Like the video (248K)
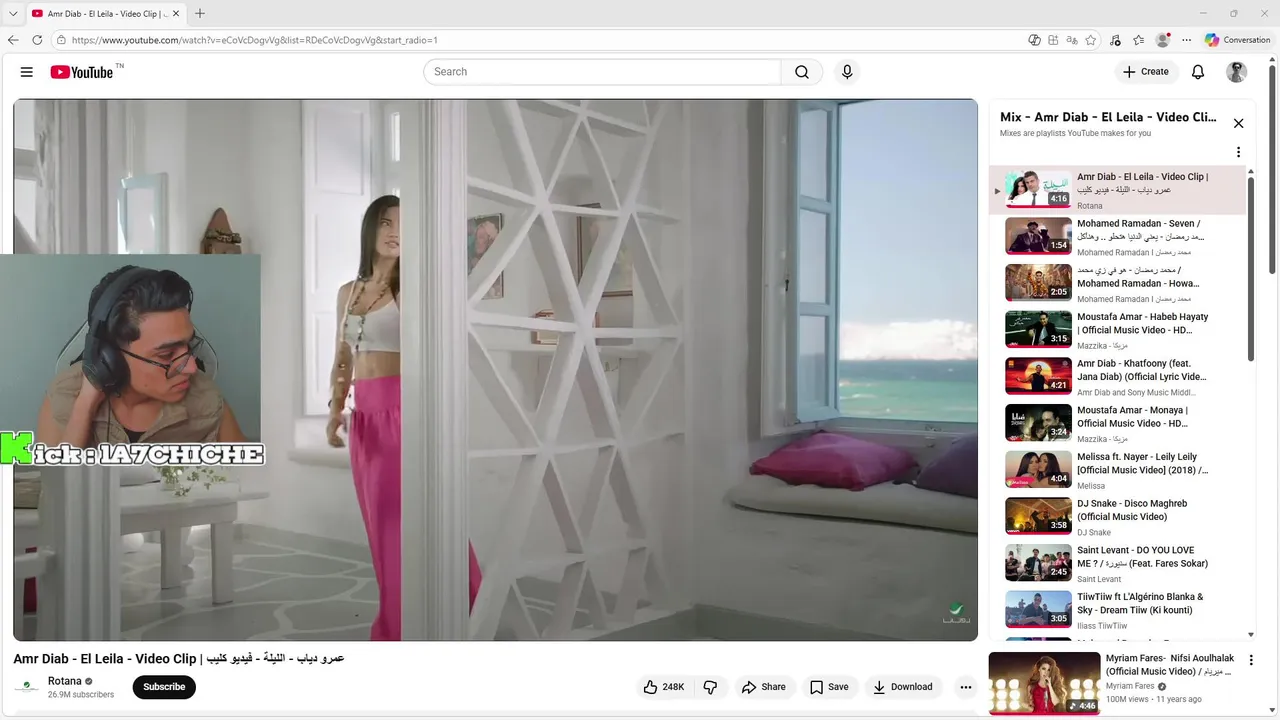 coord(664,687)
